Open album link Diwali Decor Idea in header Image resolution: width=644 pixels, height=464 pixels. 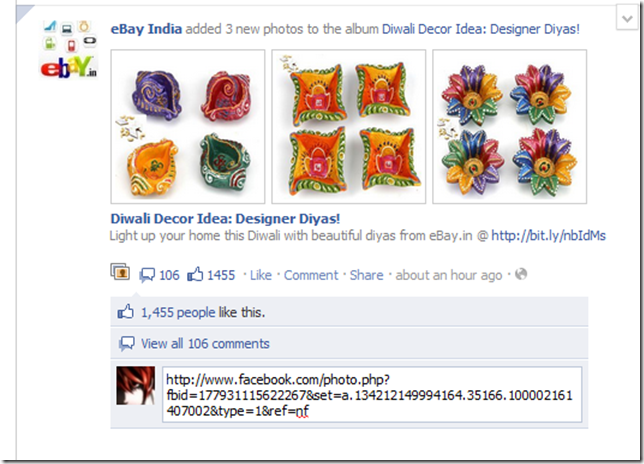tap(481, 29)
